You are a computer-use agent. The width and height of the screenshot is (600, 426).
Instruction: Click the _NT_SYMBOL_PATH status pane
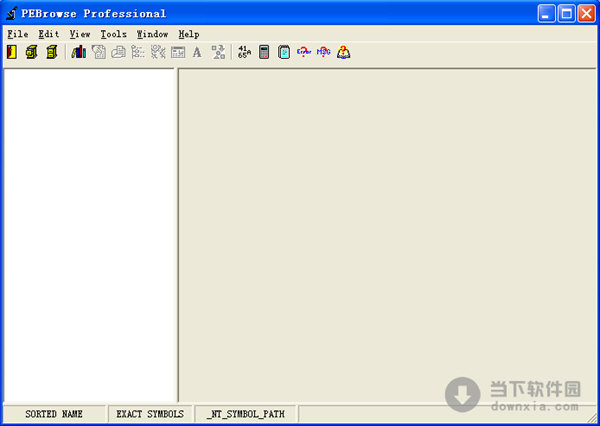pyautogui.click(x=245, y=414)
